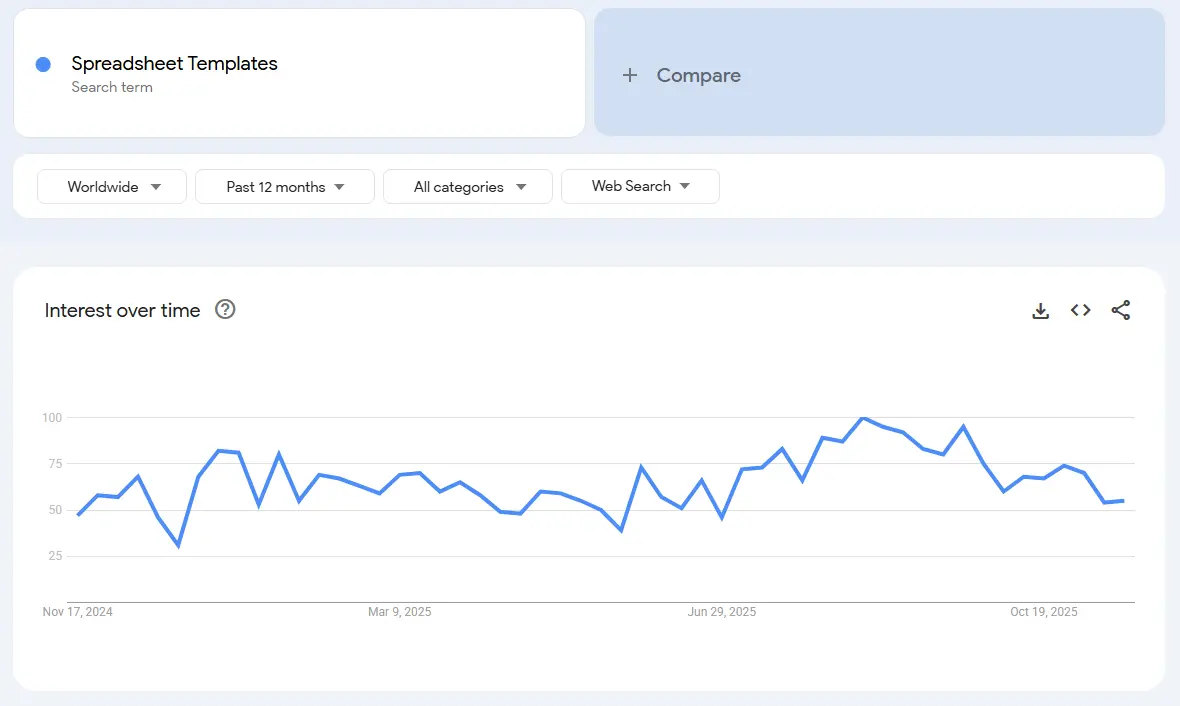
Task: Open the Worldwide region dropdown
Action: coord(112,187)
